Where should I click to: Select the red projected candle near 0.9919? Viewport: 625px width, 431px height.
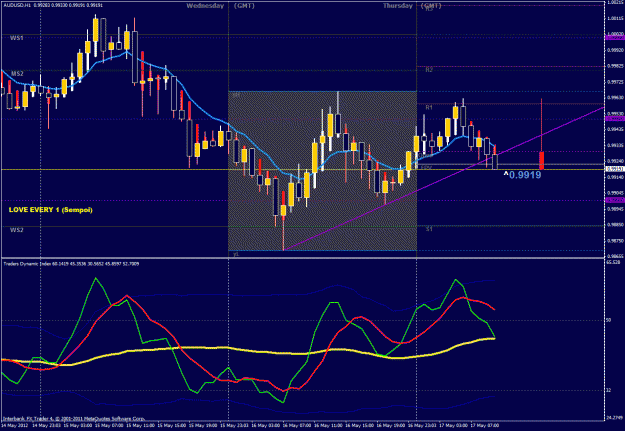(x=542, y=160)
